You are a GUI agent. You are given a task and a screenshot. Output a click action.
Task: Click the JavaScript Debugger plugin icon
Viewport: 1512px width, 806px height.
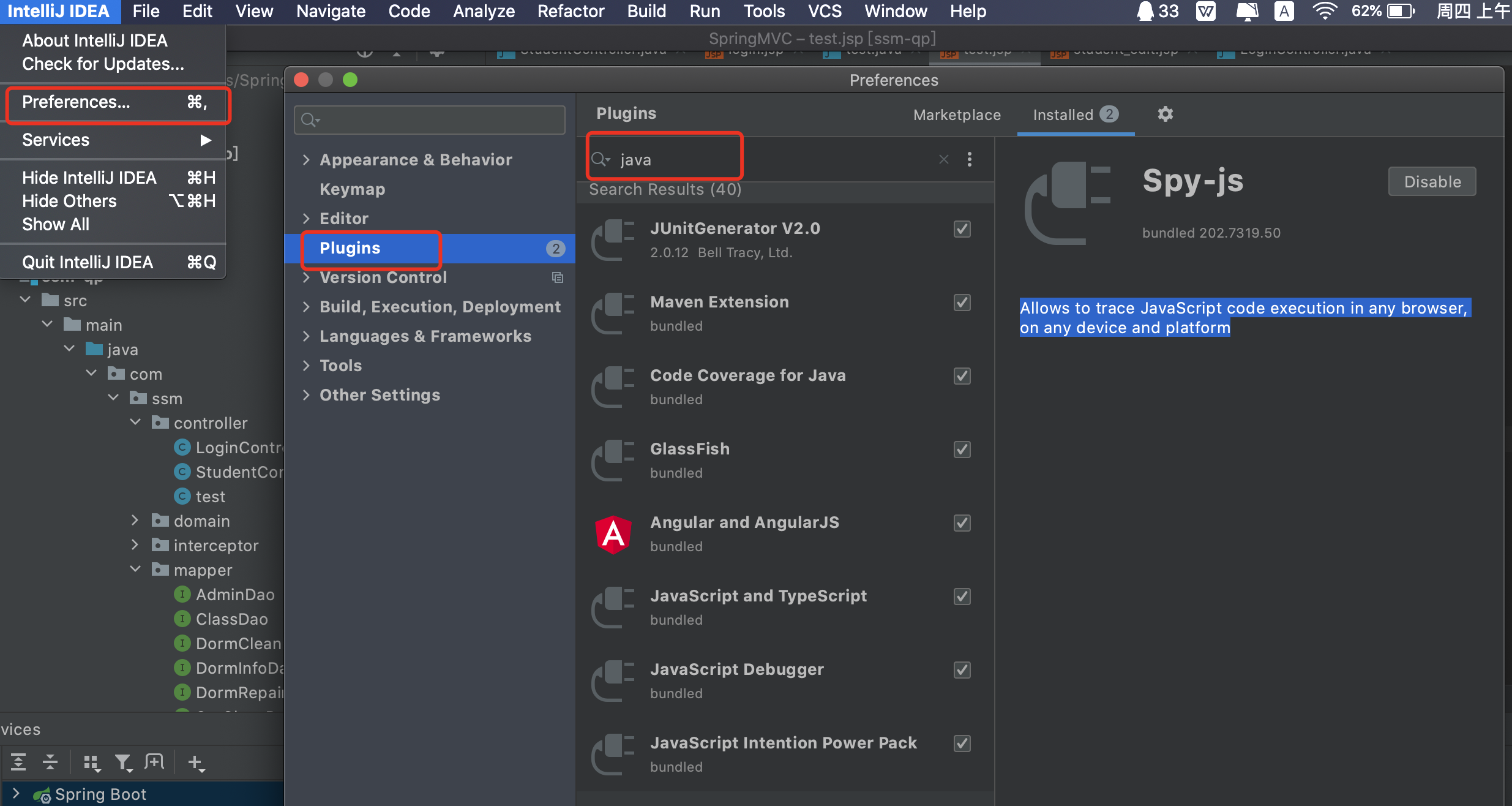(613, 681)
